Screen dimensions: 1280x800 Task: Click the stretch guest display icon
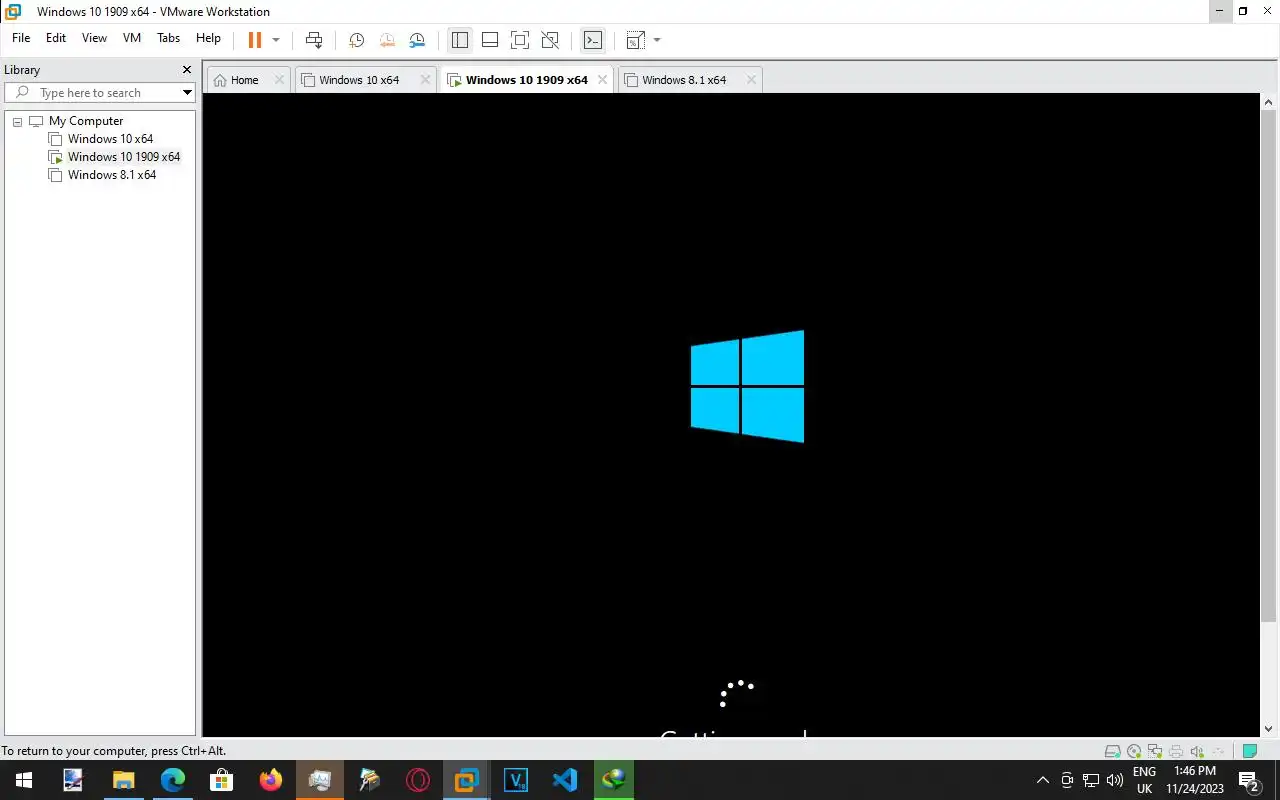point(636,40)
